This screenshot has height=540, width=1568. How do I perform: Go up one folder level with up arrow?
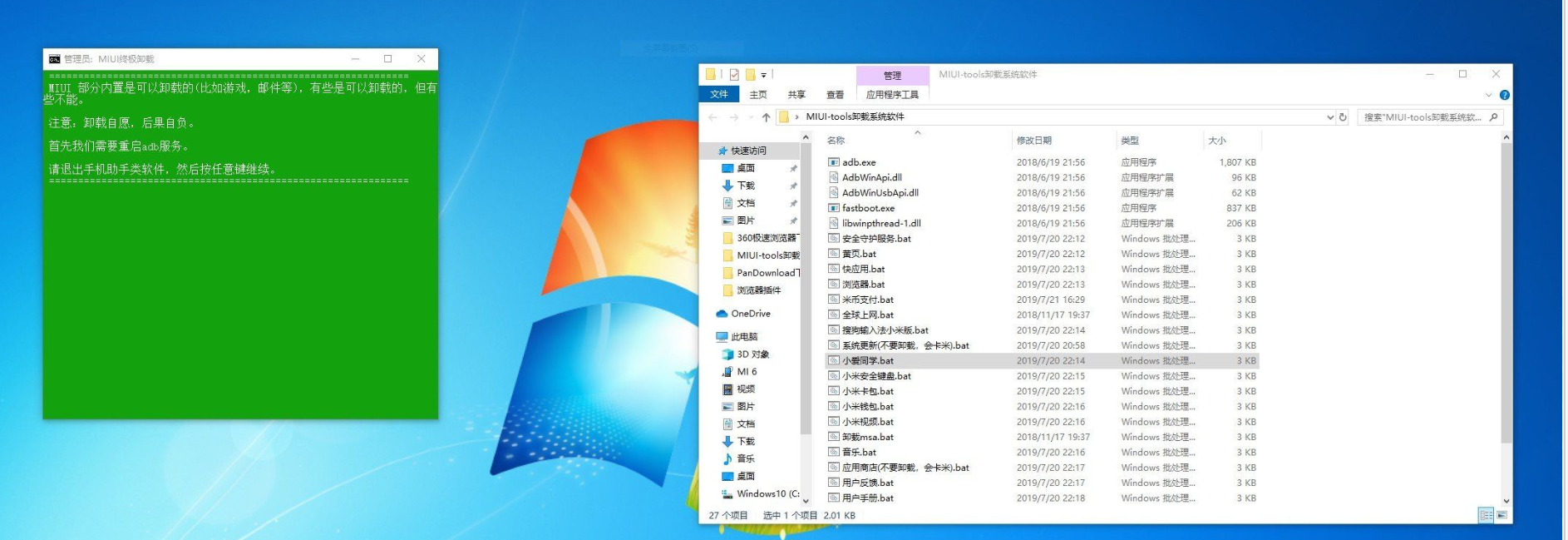(766, 117)
